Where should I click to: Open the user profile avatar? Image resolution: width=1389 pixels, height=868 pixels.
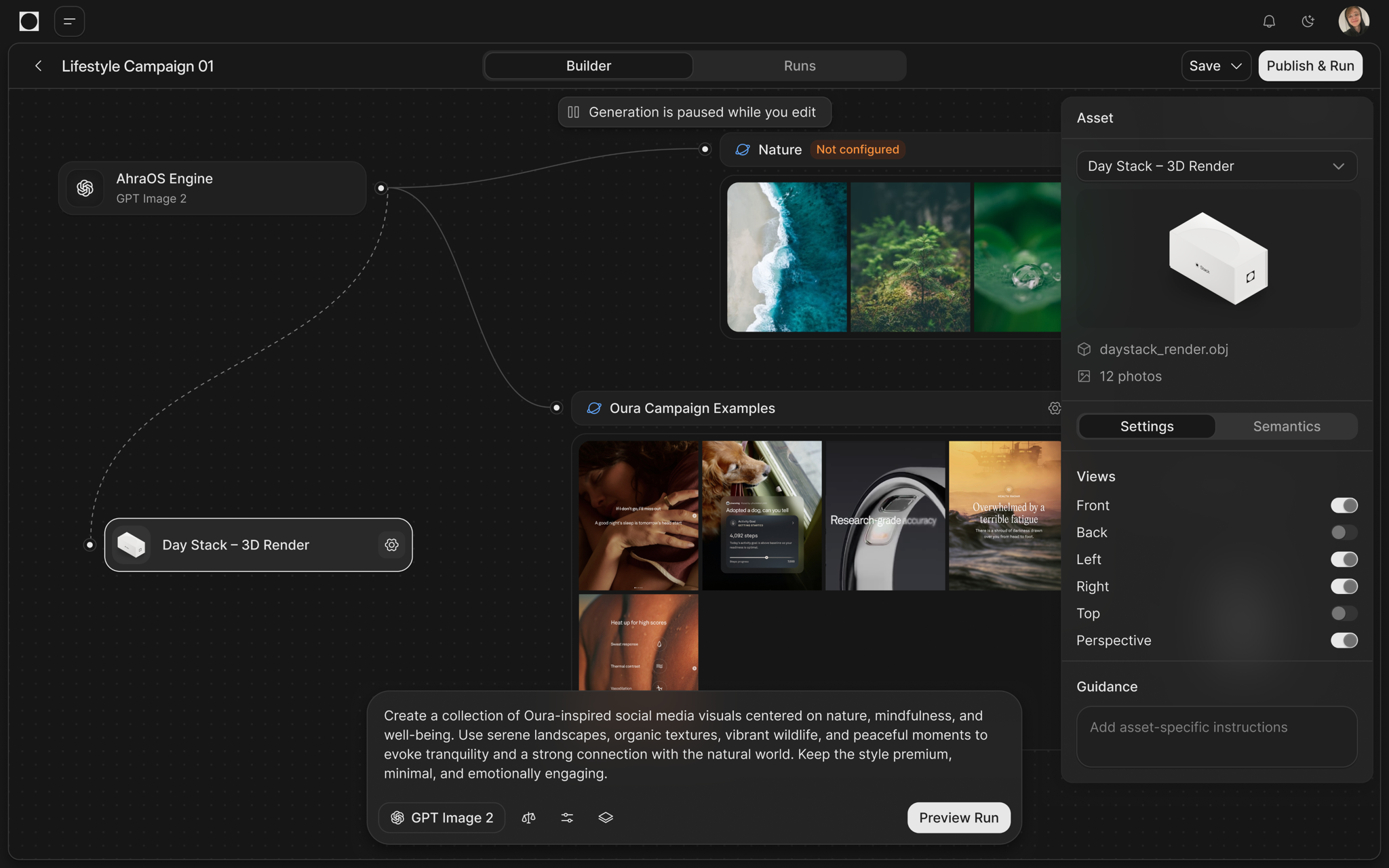pyautogui.click(x=1354, y=21)
